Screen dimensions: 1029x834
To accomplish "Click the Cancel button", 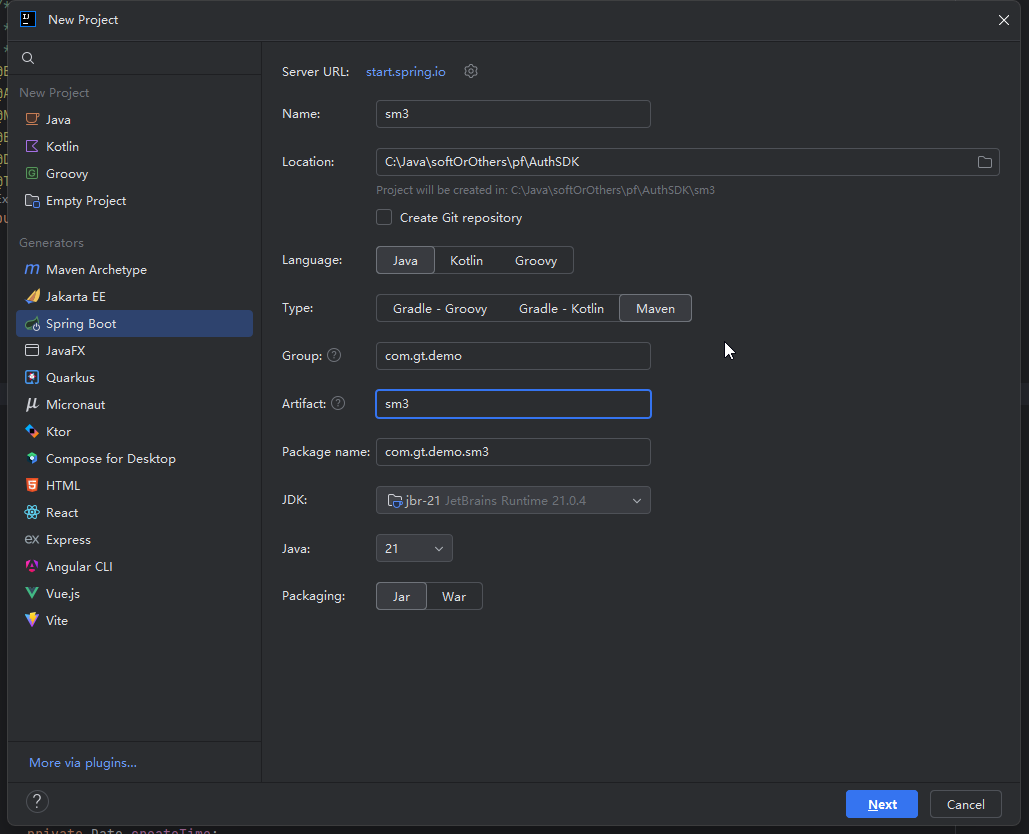I will [x=965, y=804].
